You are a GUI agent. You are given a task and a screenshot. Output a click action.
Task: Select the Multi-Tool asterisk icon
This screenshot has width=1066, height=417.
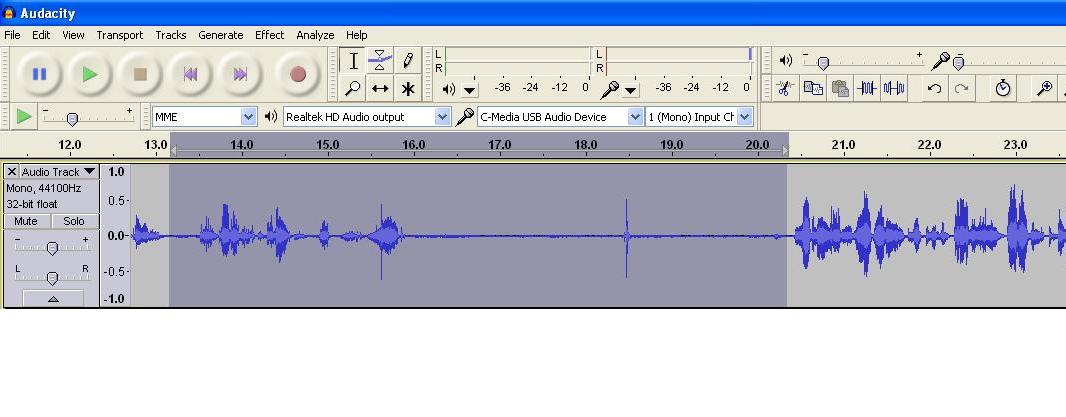pyautogui.click(x=408, y=88)
